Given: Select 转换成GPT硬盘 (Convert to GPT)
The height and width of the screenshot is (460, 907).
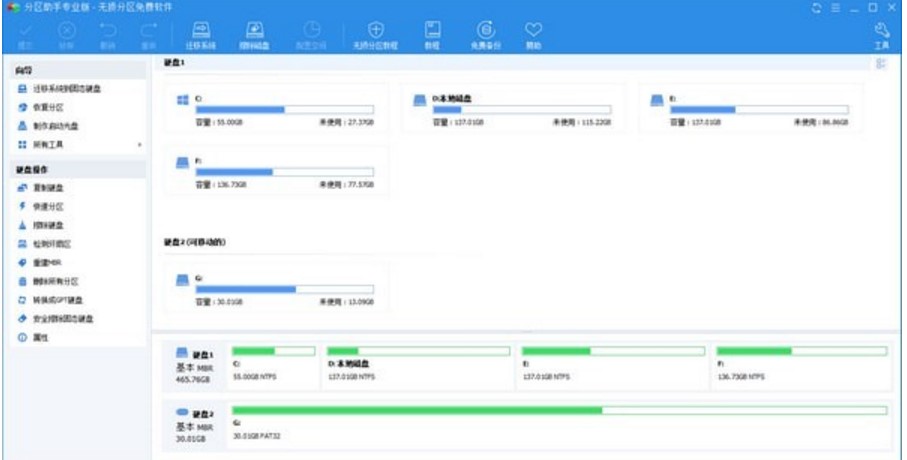Looking at the screenshot, I should pos(50,300).
